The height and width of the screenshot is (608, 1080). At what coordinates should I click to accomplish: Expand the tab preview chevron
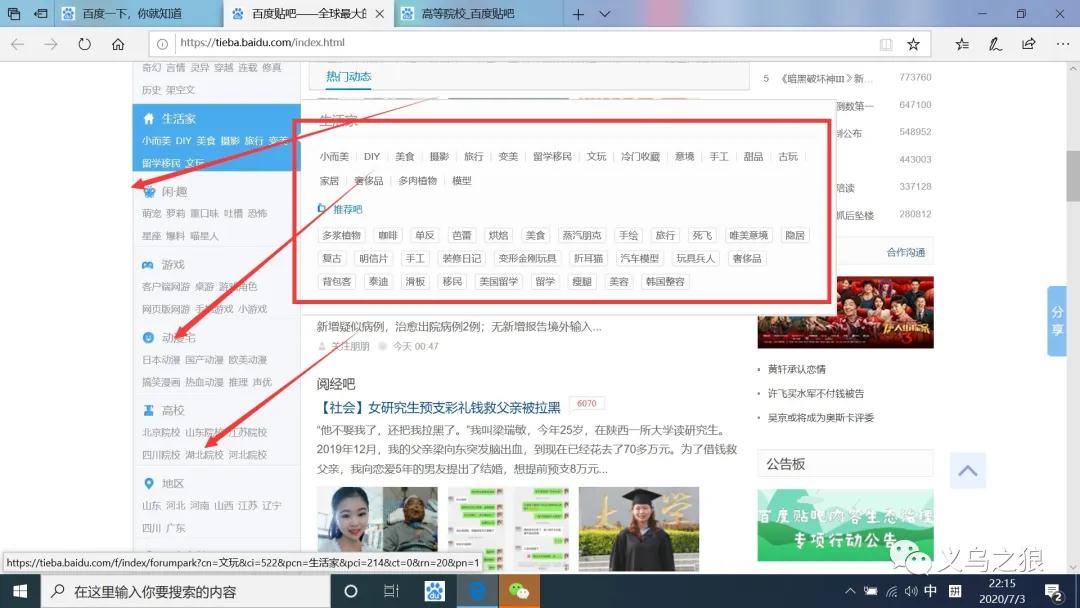click(x=605, y=14)
